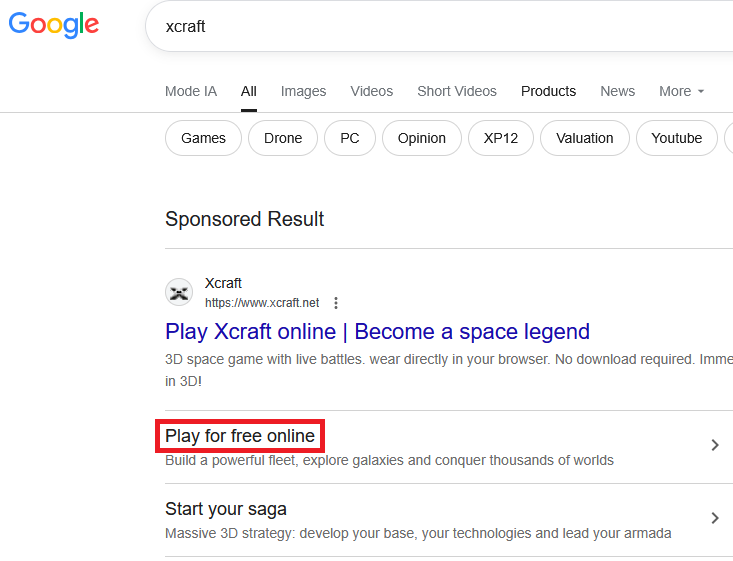Open the Images tab
This screenshot has width=733, height=561.
tap(303, 91)
